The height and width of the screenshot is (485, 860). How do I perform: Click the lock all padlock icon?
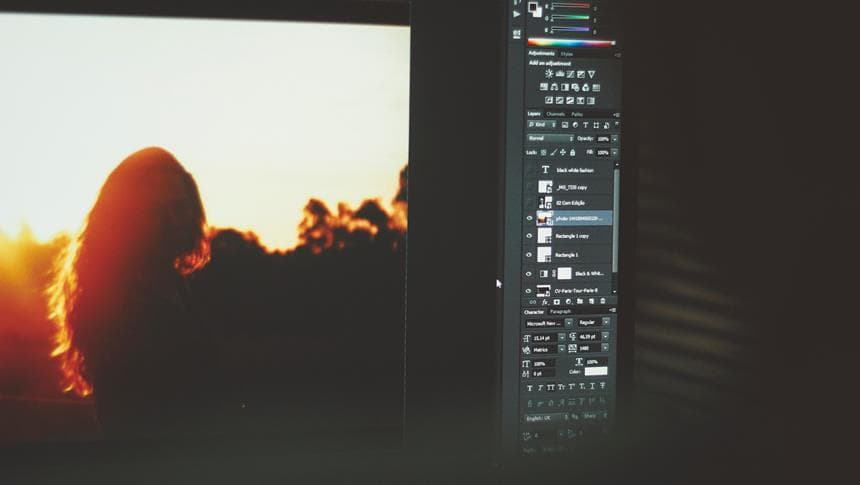point(572,152)
